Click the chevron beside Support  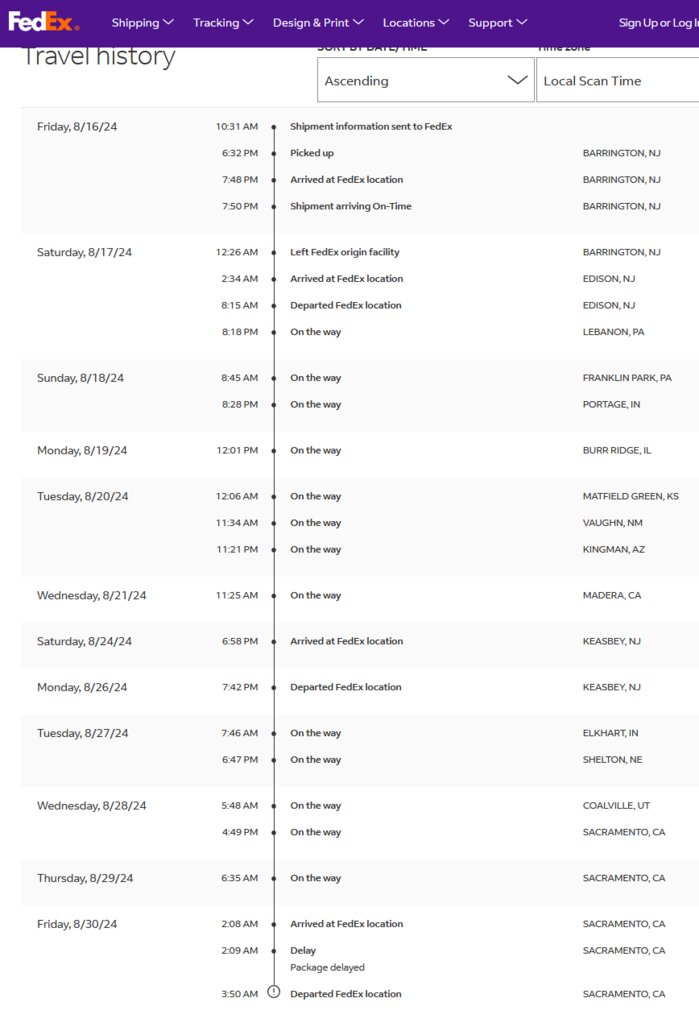pyautogui.click(x=521, y=22)
